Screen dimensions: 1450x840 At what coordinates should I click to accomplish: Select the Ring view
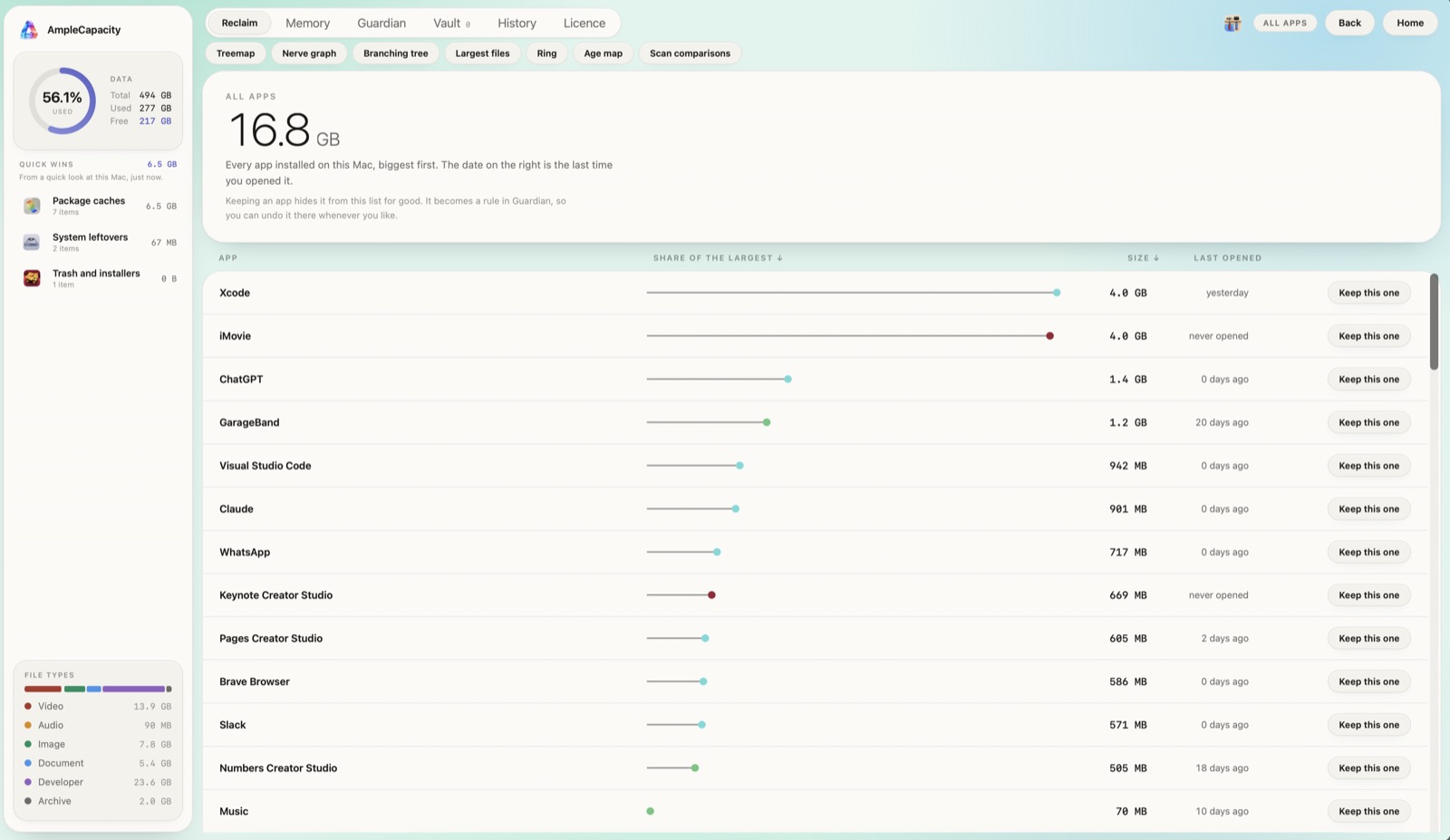546,53
